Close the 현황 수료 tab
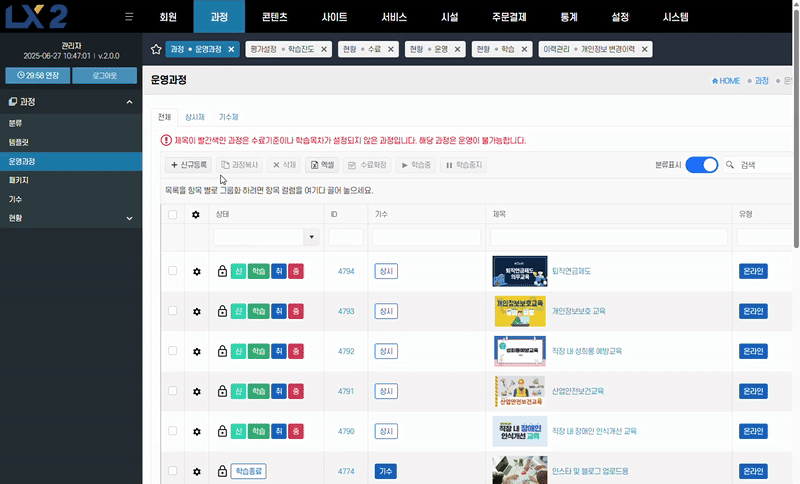Screen dimensions: 800x484 (391, 49)
